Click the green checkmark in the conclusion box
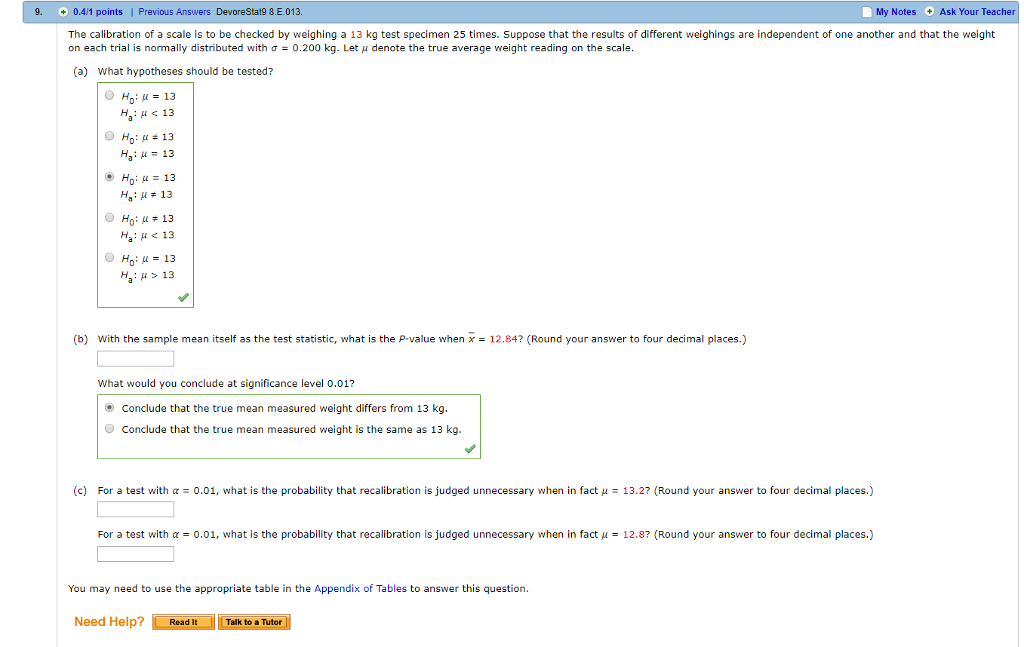Image resolution: width=1024 pixels, height=647 pixels. pos(471,448)
